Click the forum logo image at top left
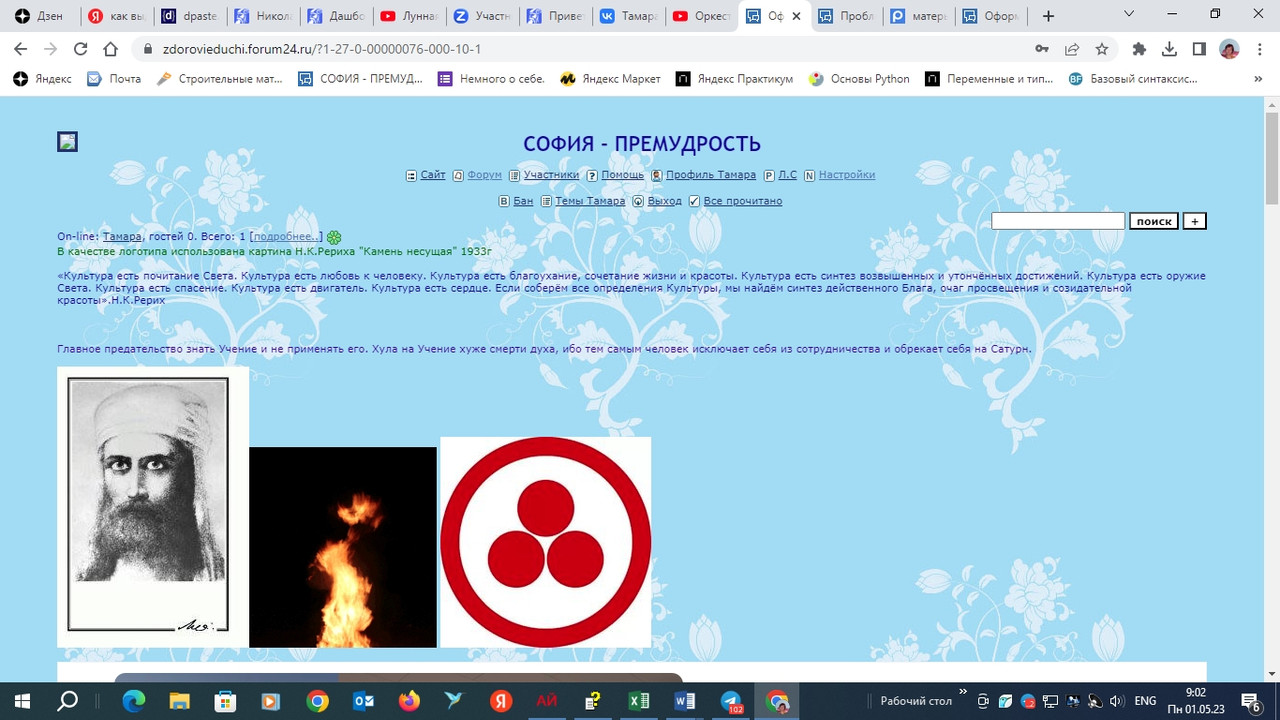 (x=67, y=142)
